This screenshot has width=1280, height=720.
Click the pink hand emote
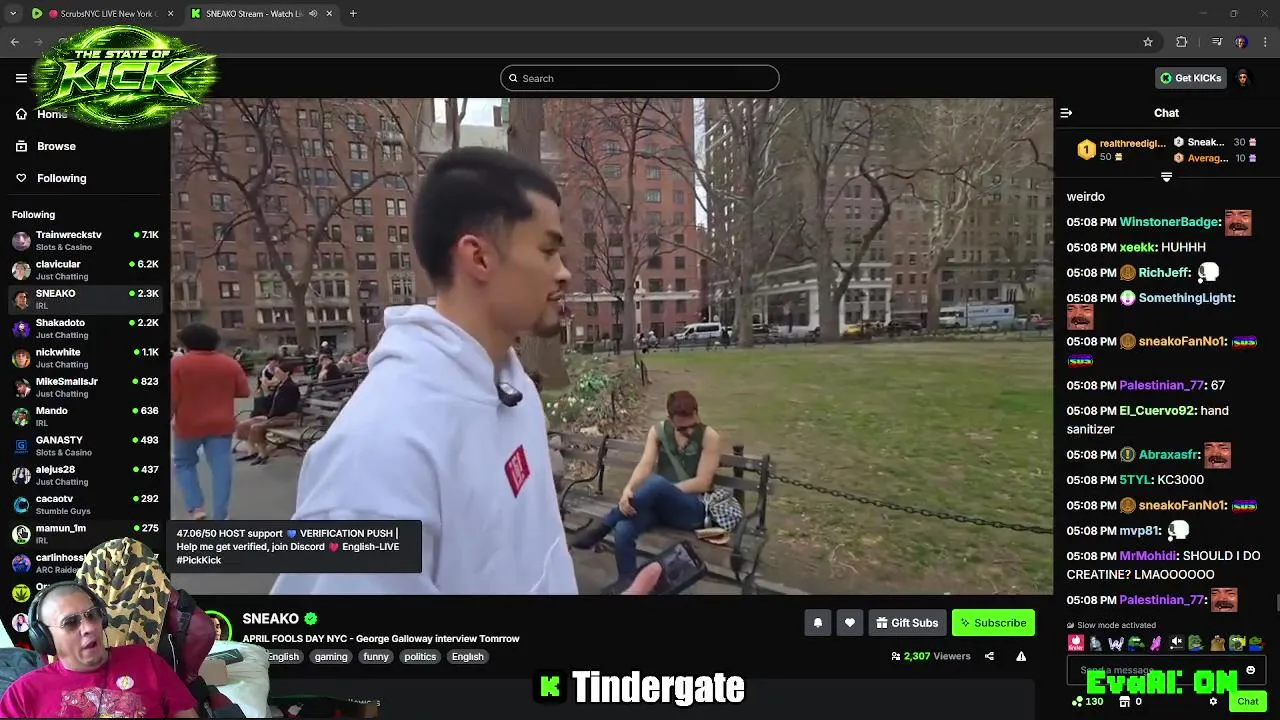point(1156,643)
